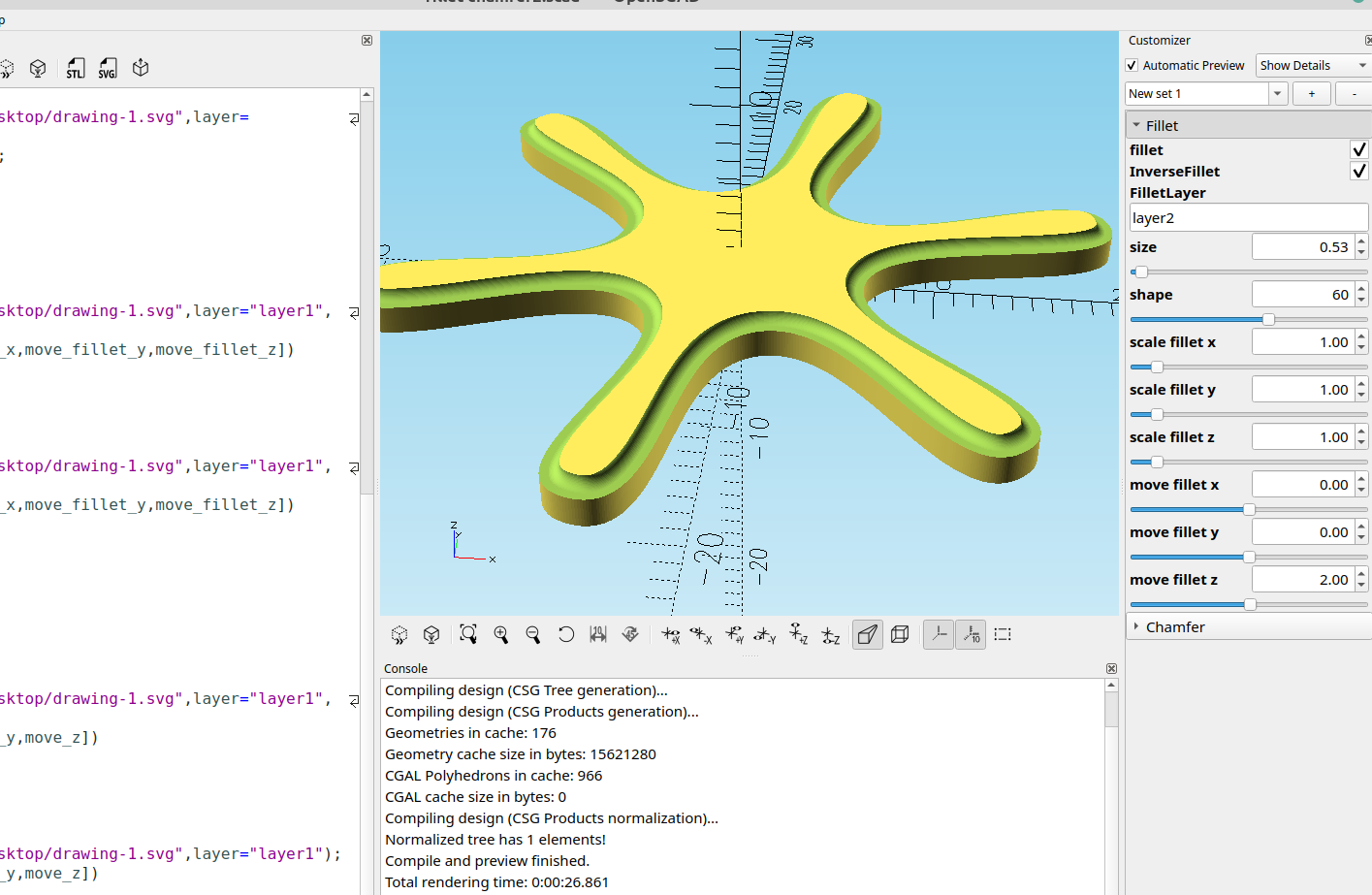
Task: Select the Zoom All tool
Action: point(468,634)
